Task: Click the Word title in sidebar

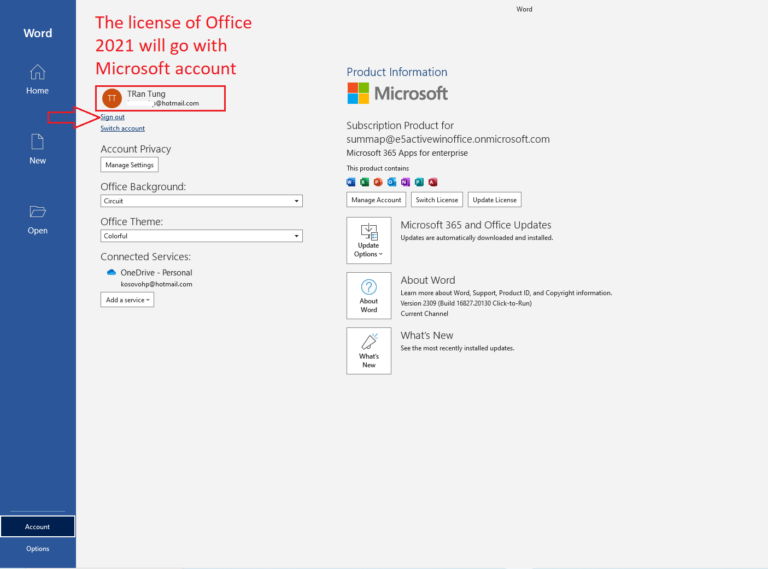Action: [38, 33]
